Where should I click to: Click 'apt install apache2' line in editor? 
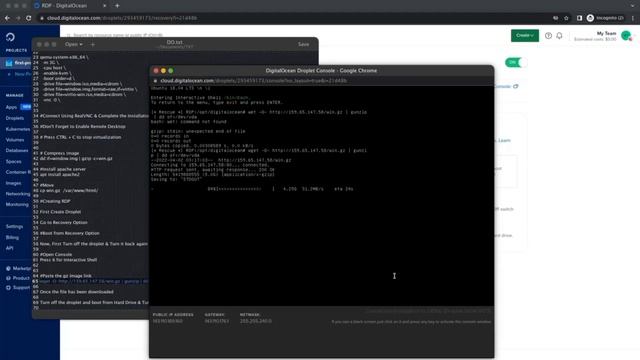click(x=60, y=175)
